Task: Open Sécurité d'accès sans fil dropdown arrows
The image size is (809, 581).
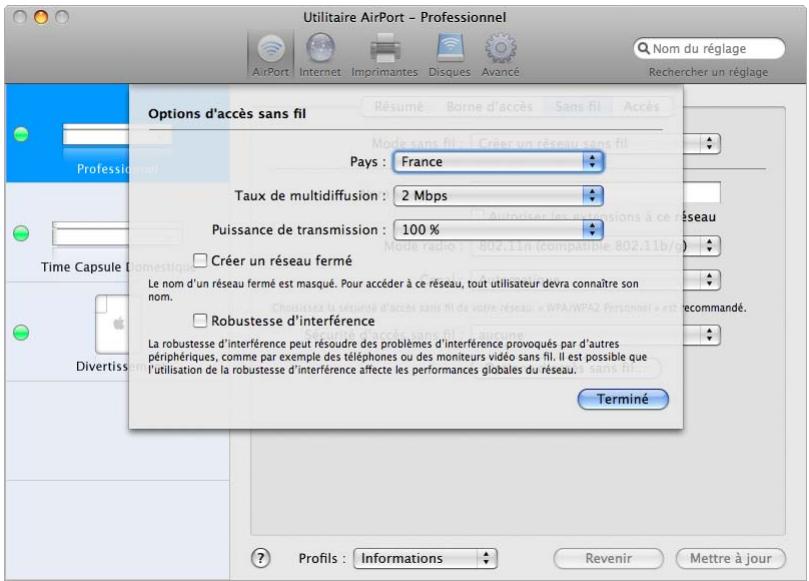Action: (x=710, y=335)
